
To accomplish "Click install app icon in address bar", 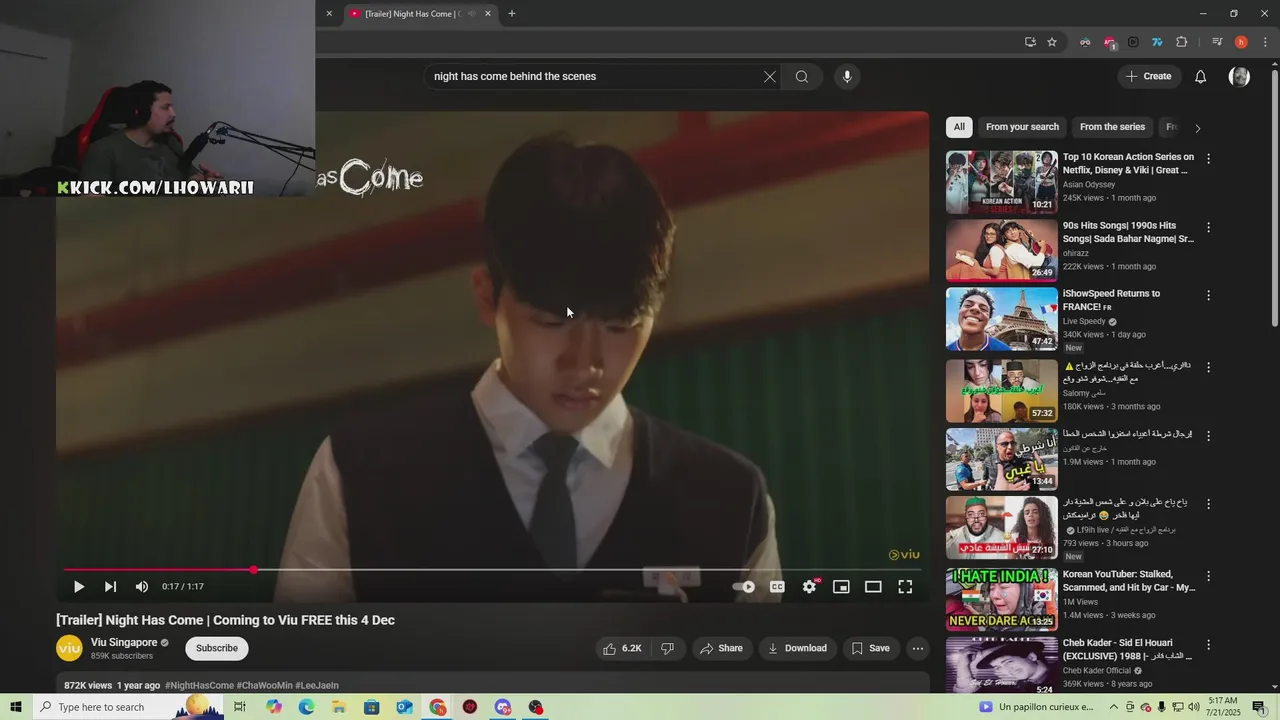I will pyautogui.click(x=1030, y=42).
